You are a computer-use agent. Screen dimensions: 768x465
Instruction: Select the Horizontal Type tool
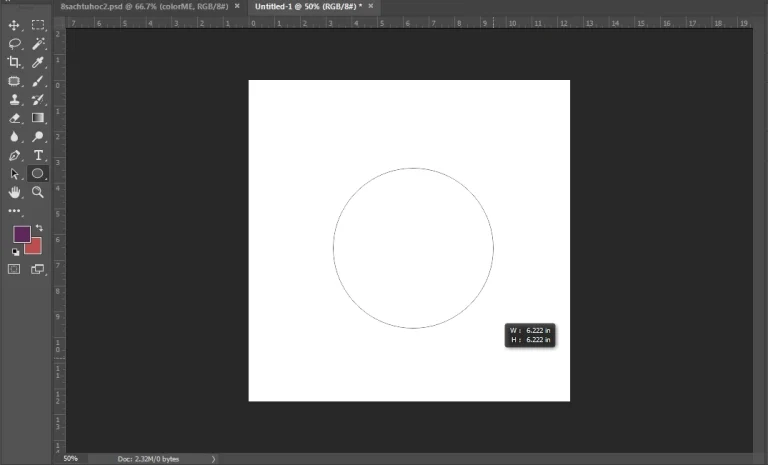pos(38,155)
